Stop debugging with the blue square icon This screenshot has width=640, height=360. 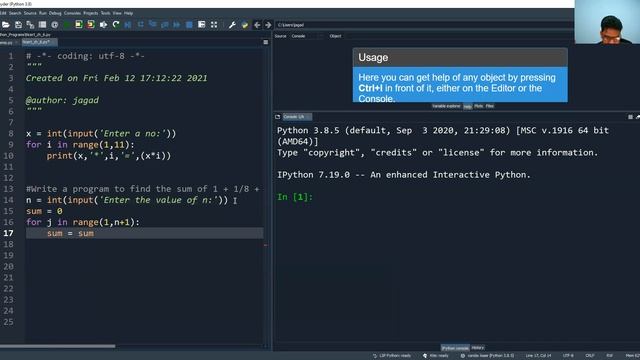click(189, 25)
